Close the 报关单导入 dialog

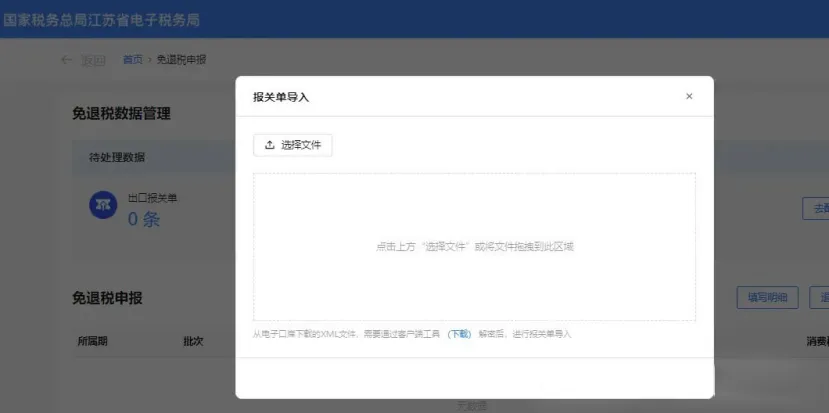[689, 96]
